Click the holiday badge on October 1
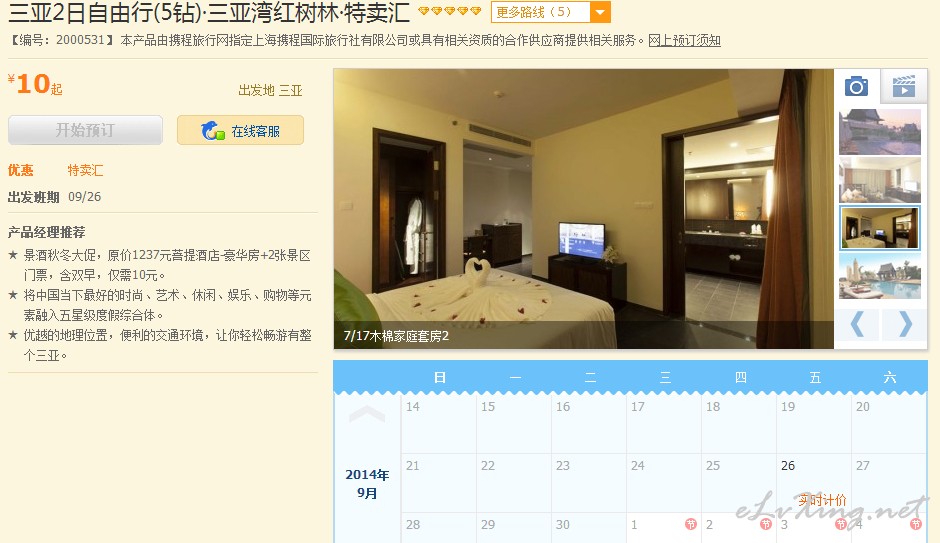This screenshot has width=940, height=543. point(691,524)
